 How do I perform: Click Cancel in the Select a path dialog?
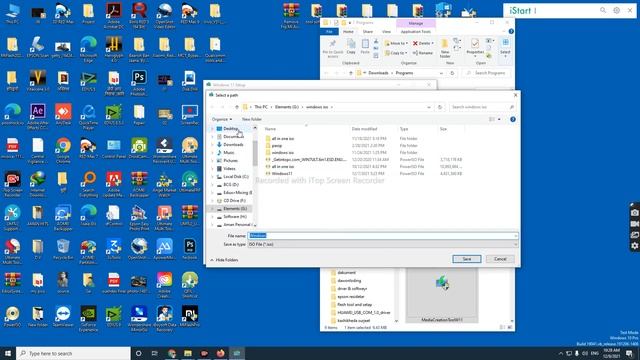pos(500,259)
